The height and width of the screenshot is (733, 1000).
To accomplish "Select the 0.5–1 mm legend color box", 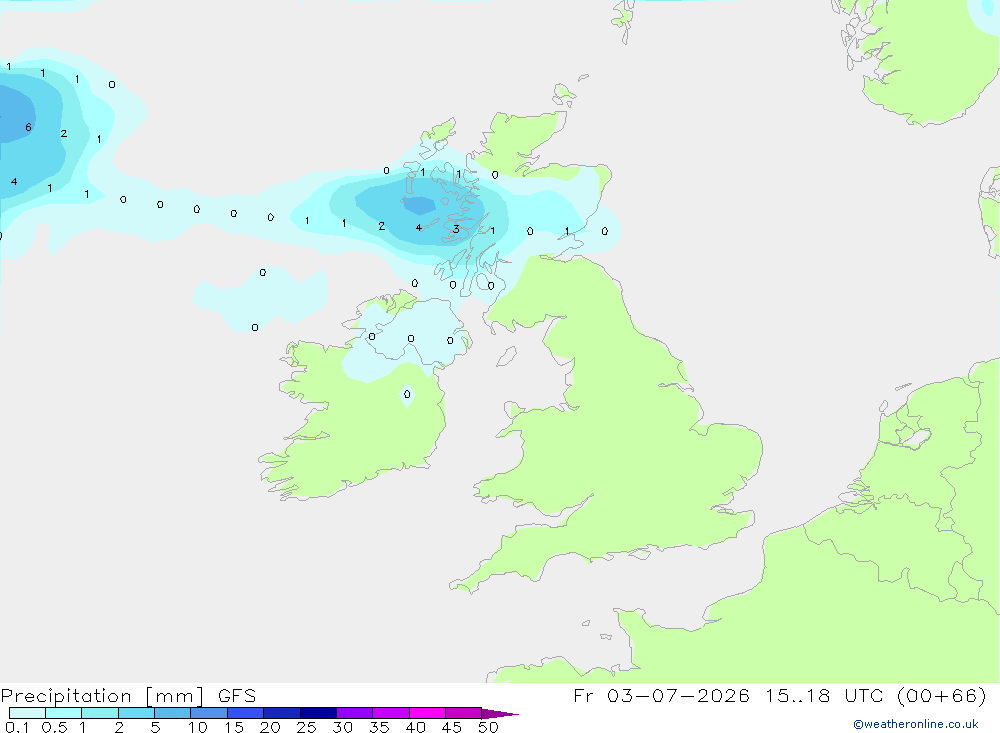I will [63, 713].
